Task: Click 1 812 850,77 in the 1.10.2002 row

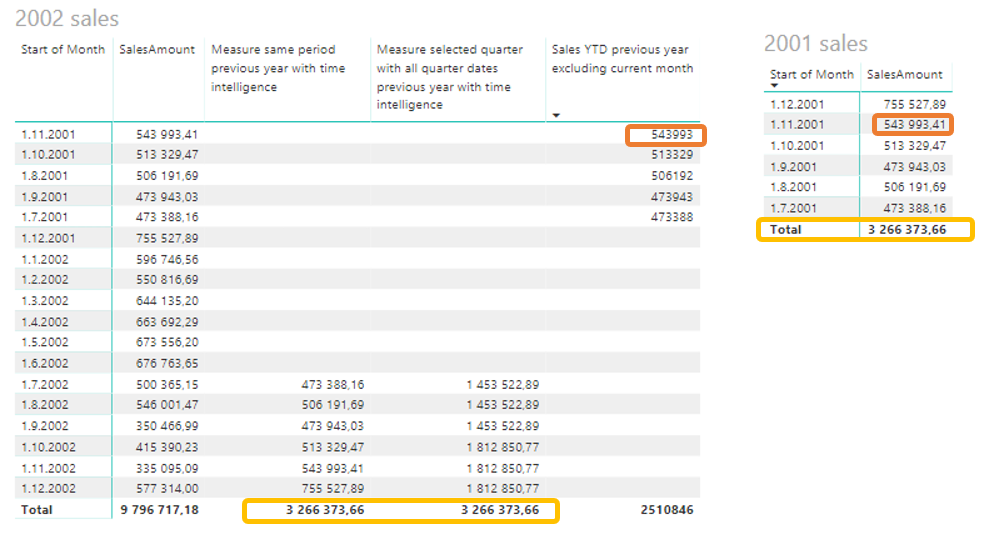Action: (503, 447)
